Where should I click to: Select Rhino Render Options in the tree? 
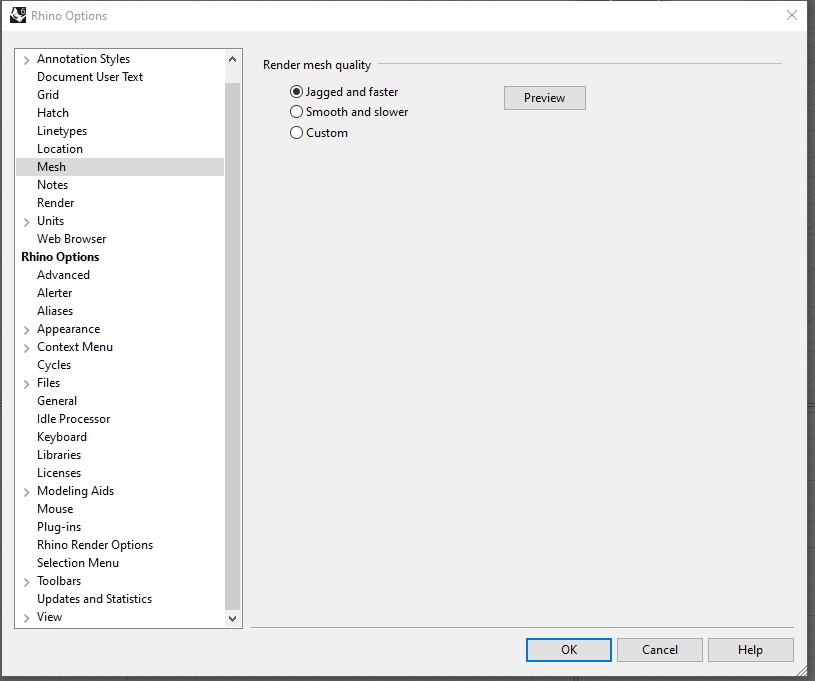click(95, 545)
